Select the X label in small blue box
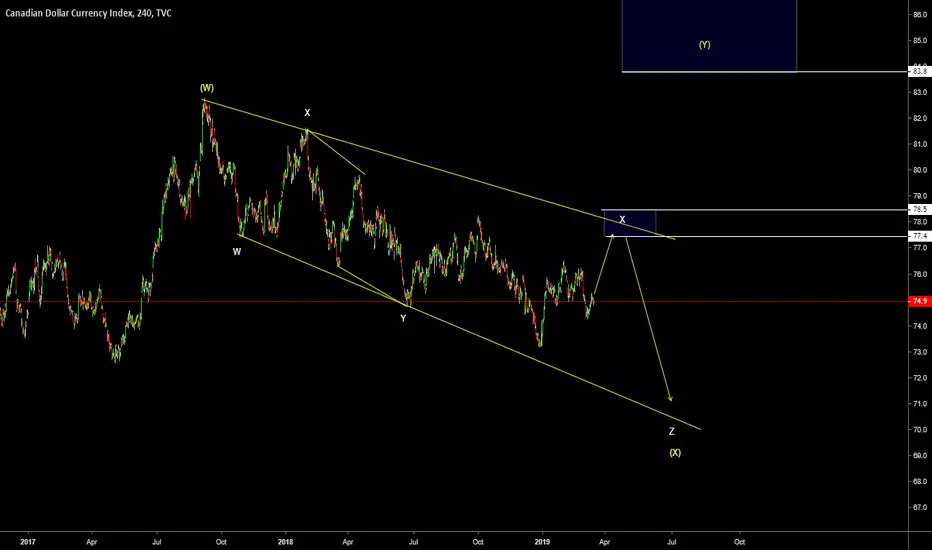This screenshot has width=932, height=550. click(x=622, y=219)
